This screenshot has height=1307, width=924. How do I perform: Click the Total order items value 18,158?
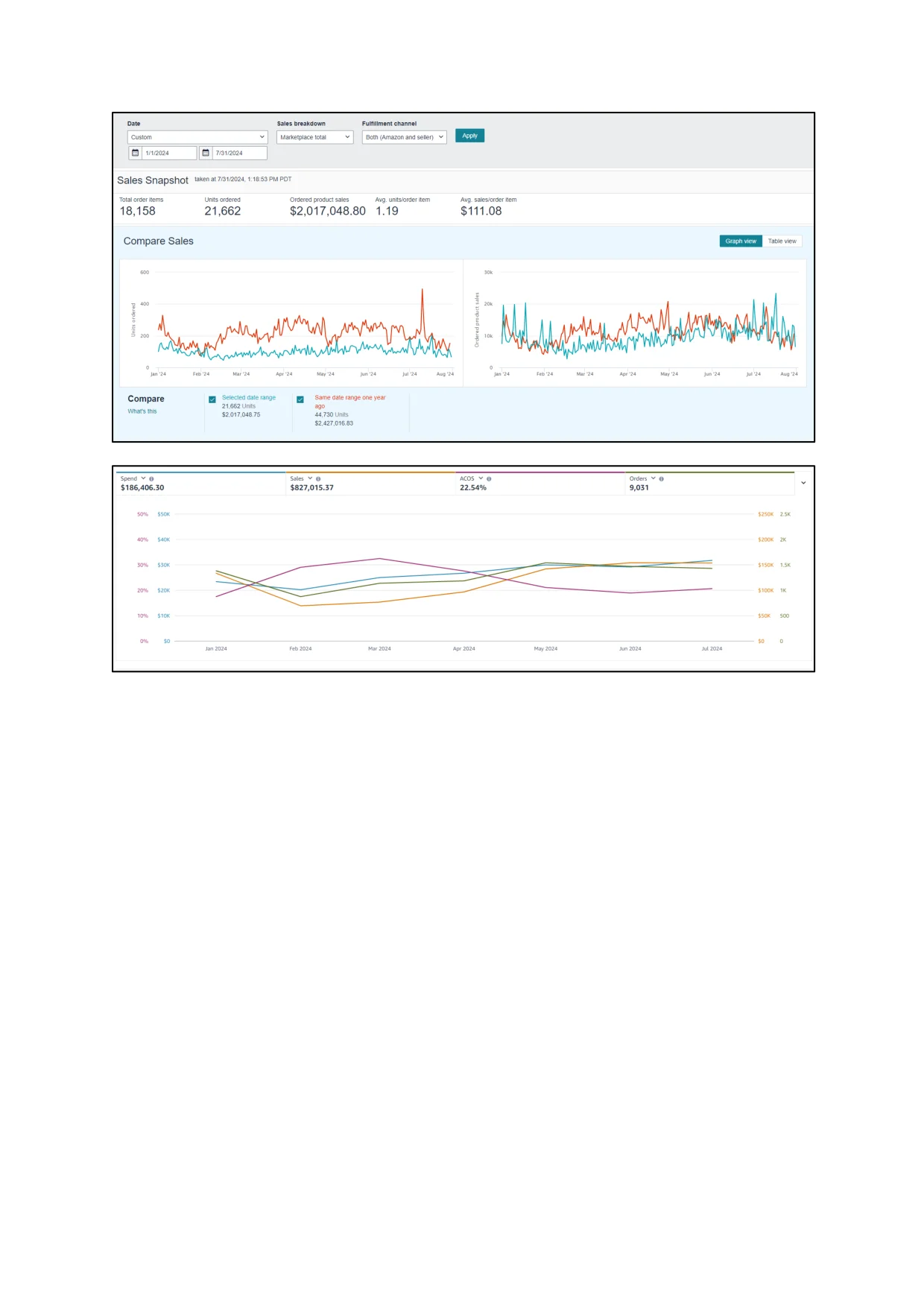(x=138, y=211)
